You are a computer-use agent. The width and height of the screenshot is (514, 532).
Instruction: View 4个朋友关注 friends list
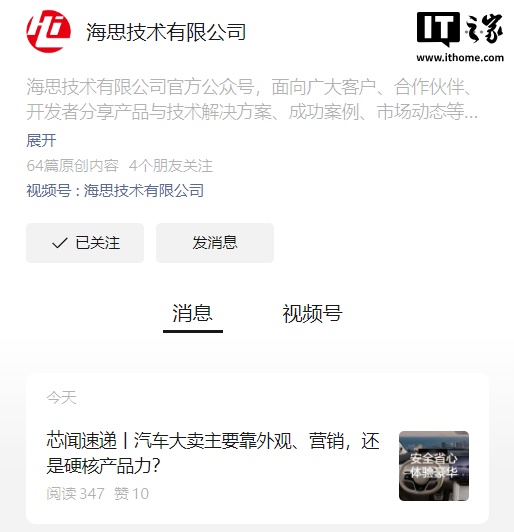[x=171, y=166]
